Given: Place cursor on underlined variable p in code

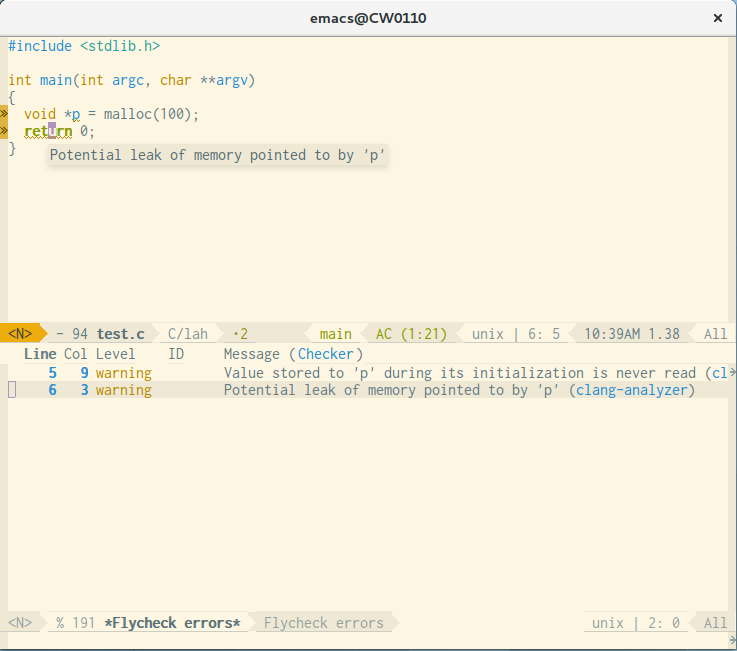Looking at the screenshot, I should point(76,114).
